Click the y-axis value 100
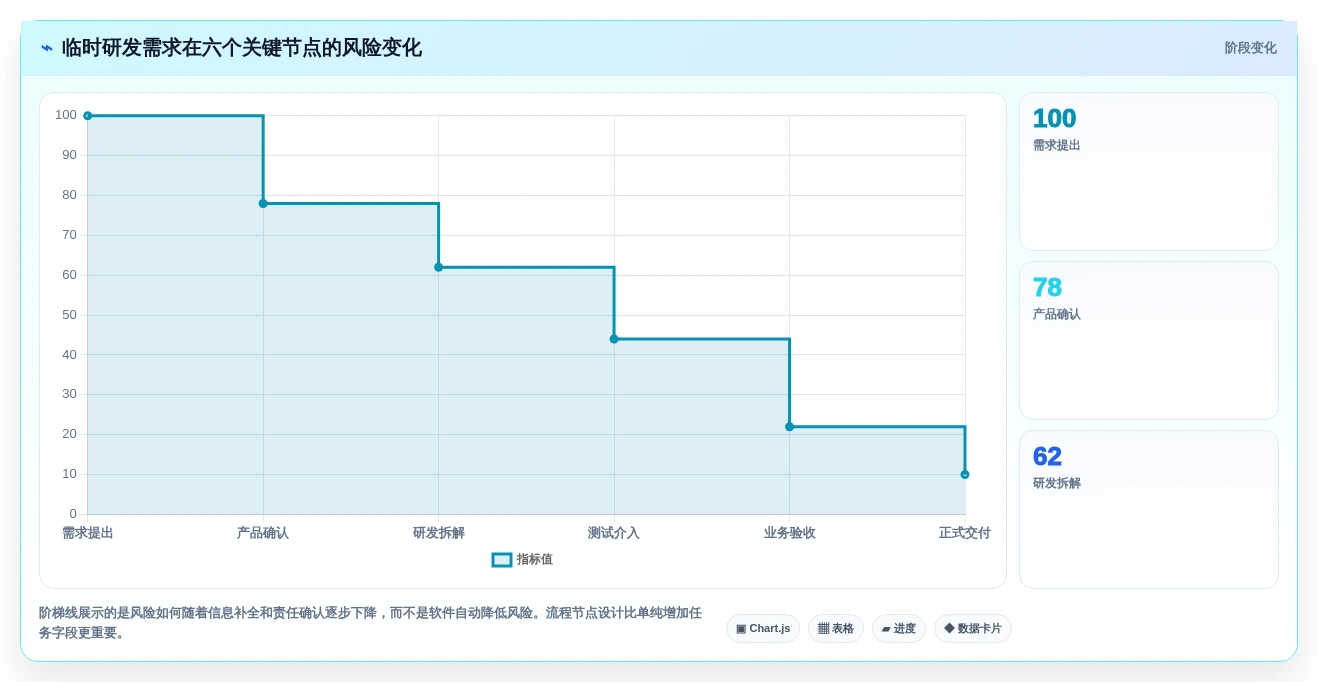 point(66,115)
